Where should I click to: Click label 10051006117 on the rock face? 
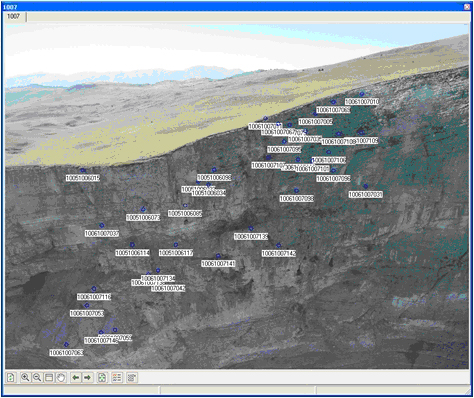[x=176, y=253]
